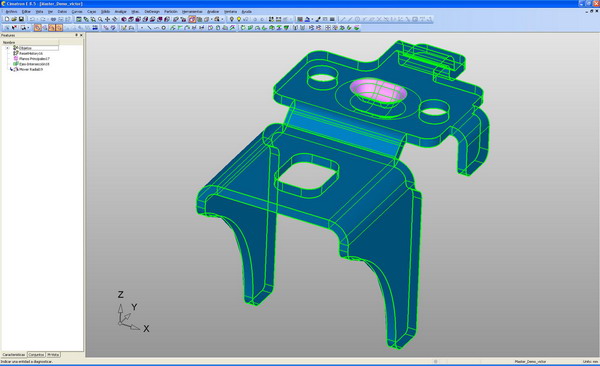This screenshot has height=366, width=600.
Task: Click the New file icon
Action: coord(7,19)
